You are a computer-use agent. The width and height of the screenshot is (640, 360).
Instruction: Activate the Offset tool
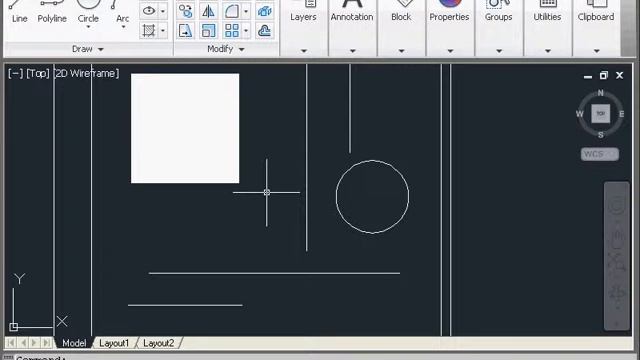coord(264,31)
